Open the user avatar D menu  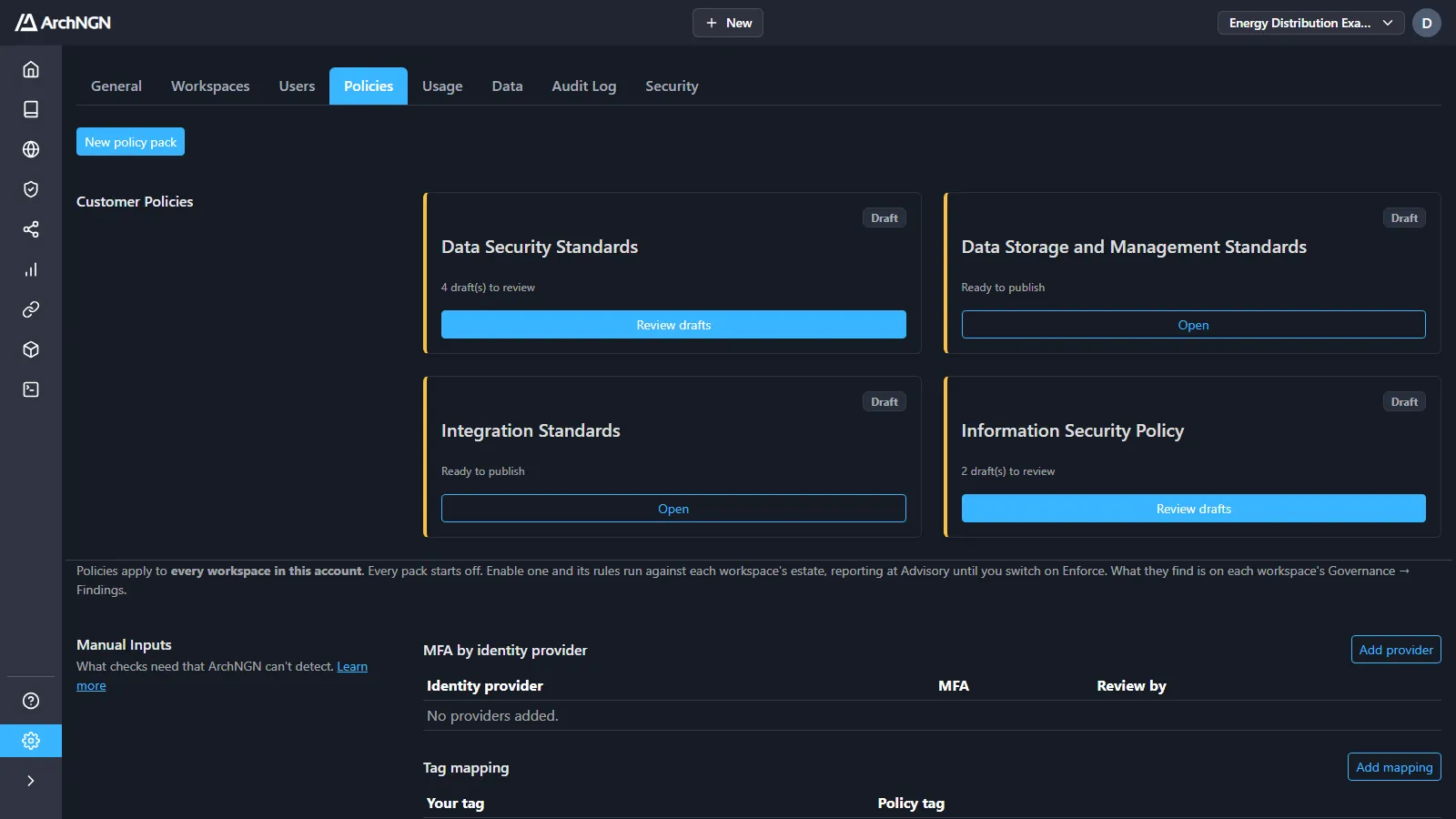click(x=1427, y=23)
